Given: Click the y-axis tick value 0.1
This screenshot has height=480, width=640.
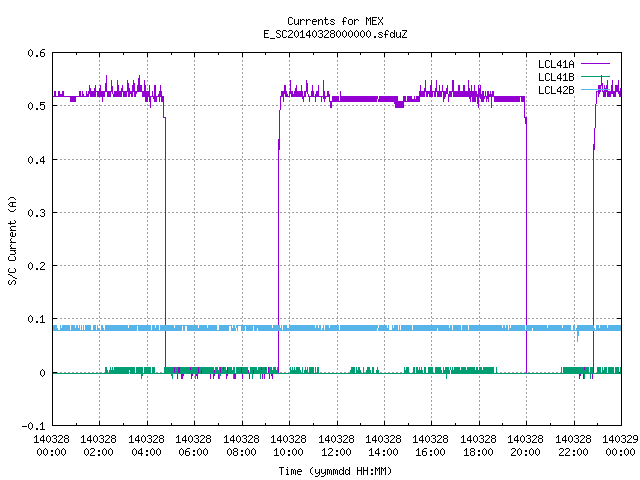Looking at the screenshot, I should tap(37, 319).
